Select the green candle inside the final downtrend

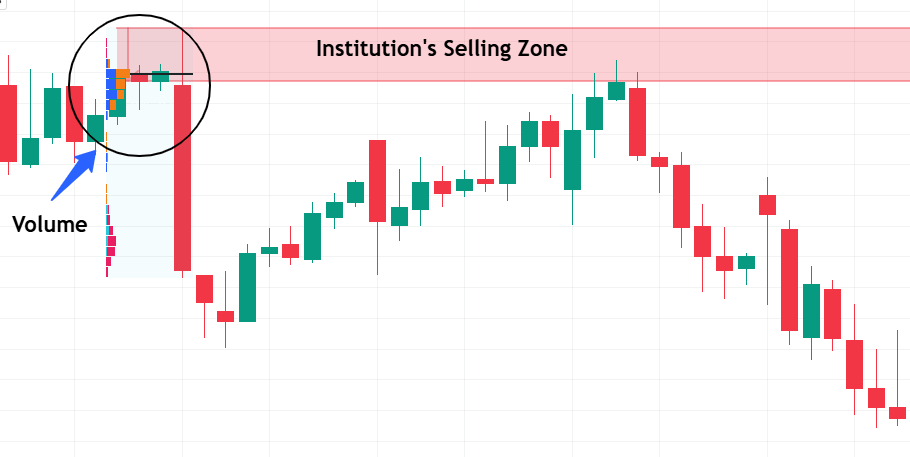[x=810, y=310]
